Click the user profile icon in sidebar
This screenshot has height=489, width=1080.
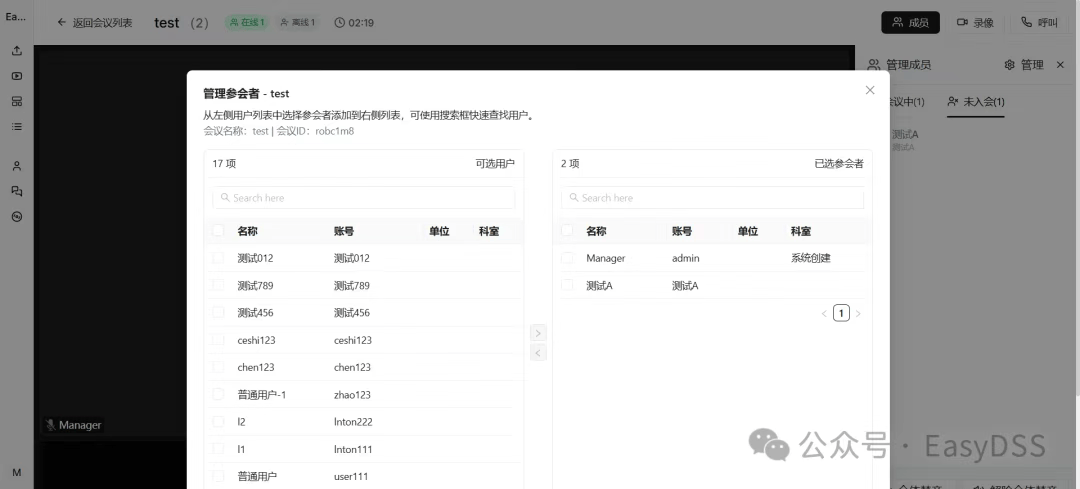click(17, 166)
